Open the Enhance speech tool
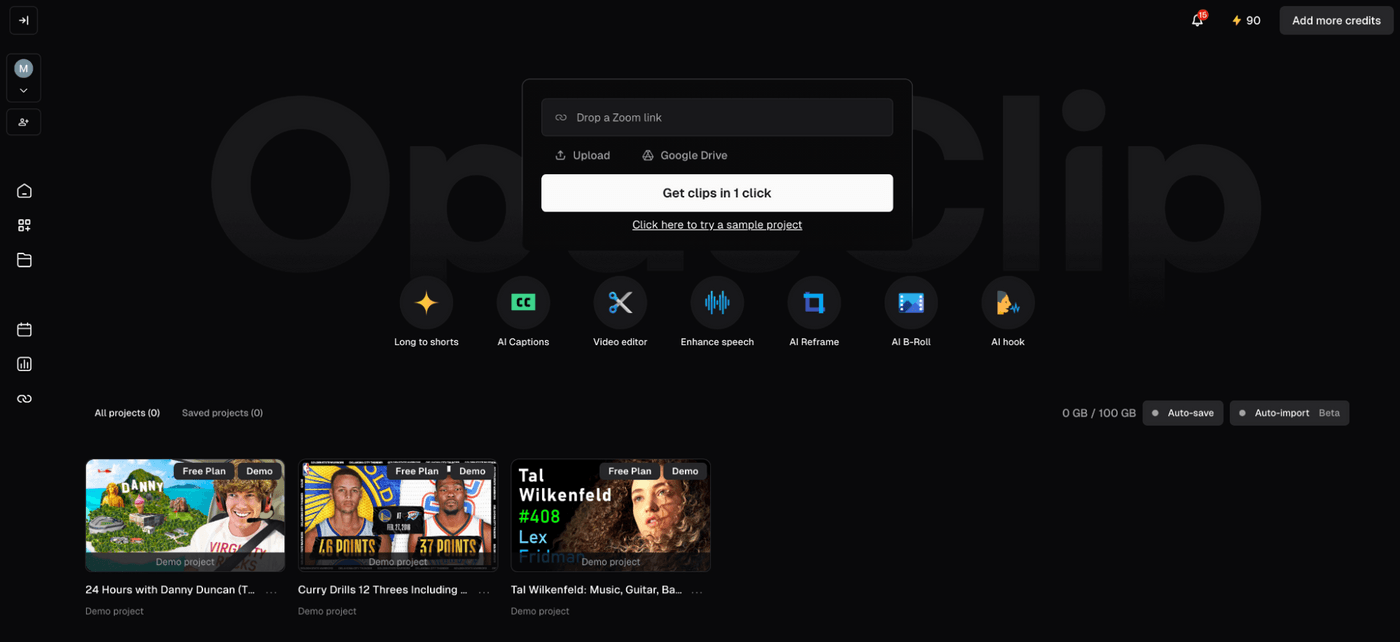This screenshot has width=1400, height=642. [717, 303]
